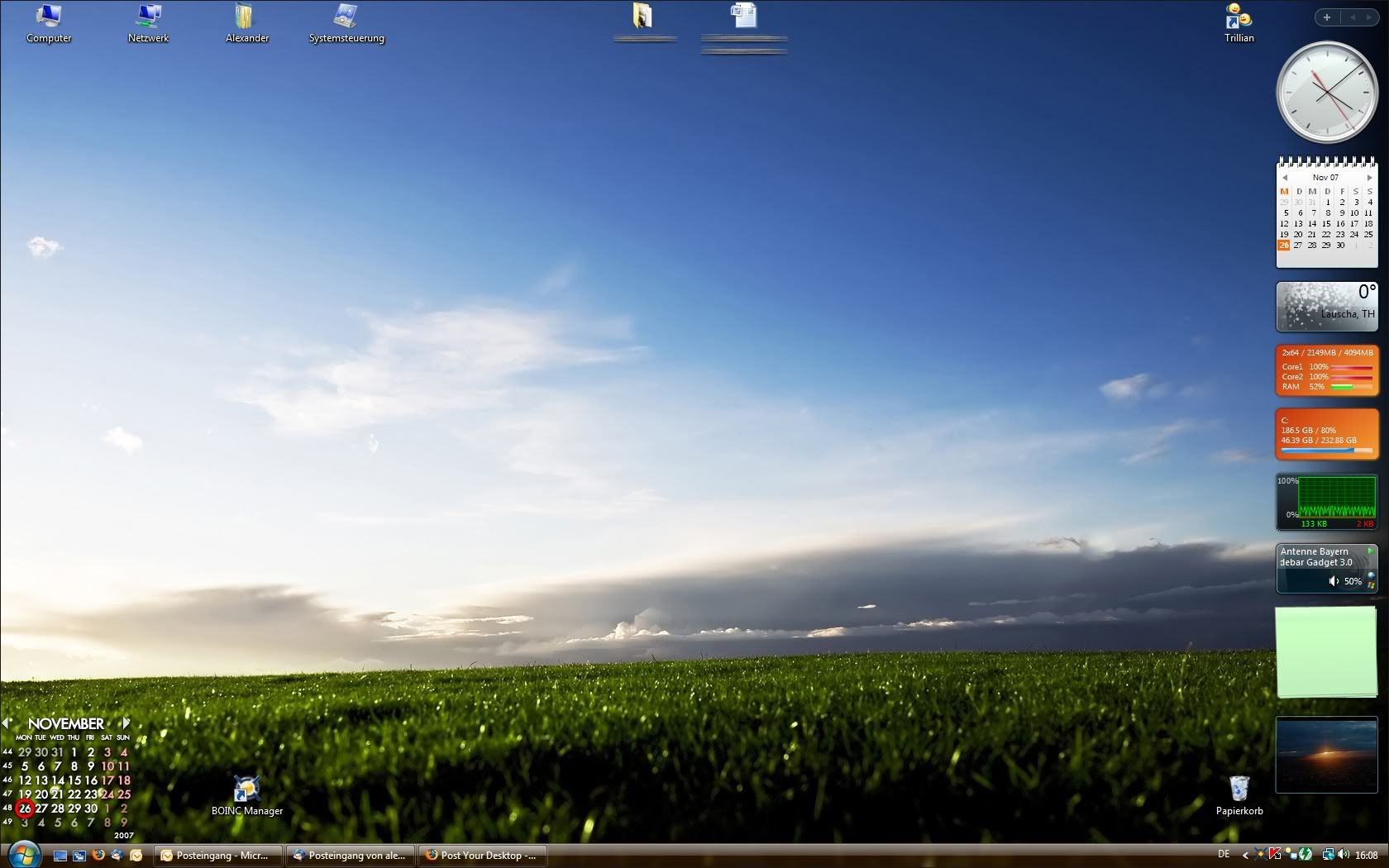This screenshot has width=1389, height=868.
Task: Click the Show Desktop quick launch icon
Action: pyautogui.click(x=60, y=856)
